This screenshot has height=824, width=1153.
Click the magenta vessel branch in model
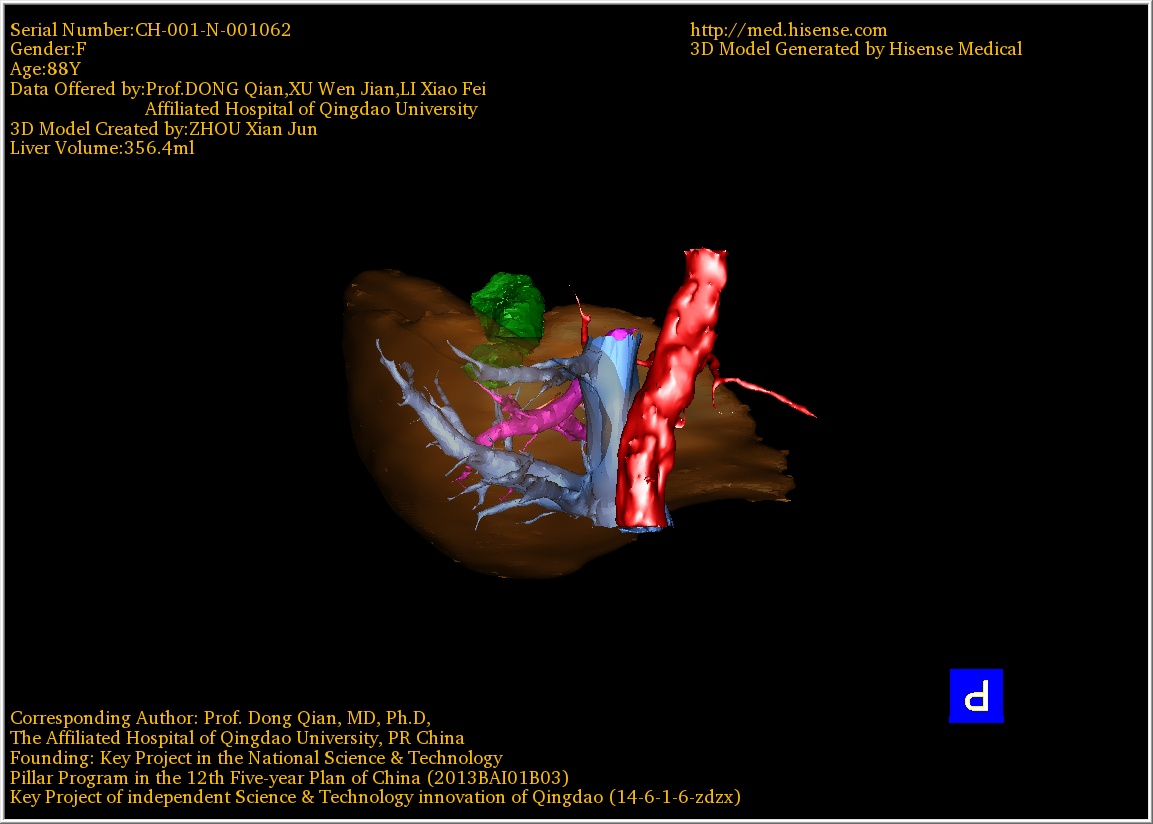(531, 421)
